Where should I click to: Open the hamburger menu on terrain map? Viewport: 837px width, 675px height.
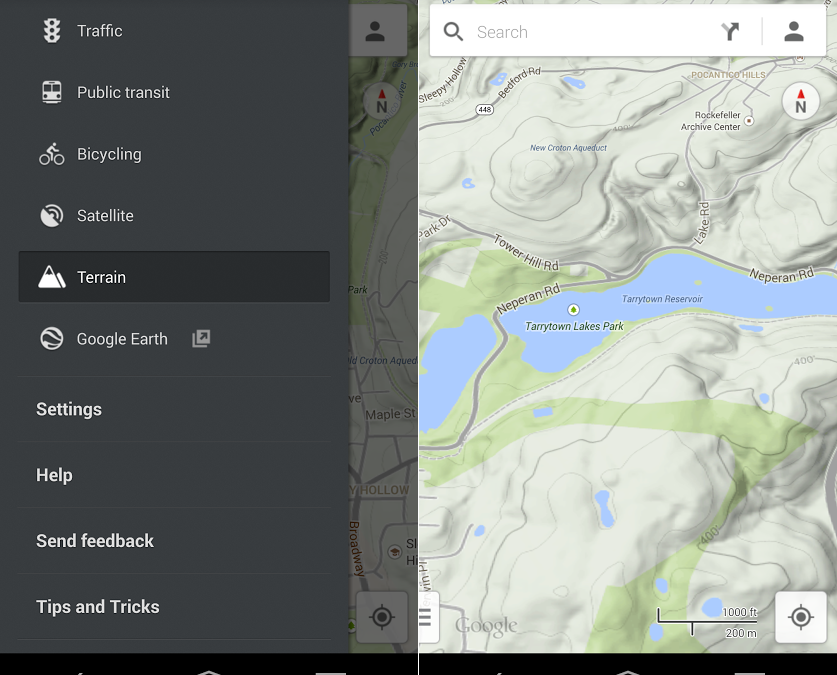point(428,617)
